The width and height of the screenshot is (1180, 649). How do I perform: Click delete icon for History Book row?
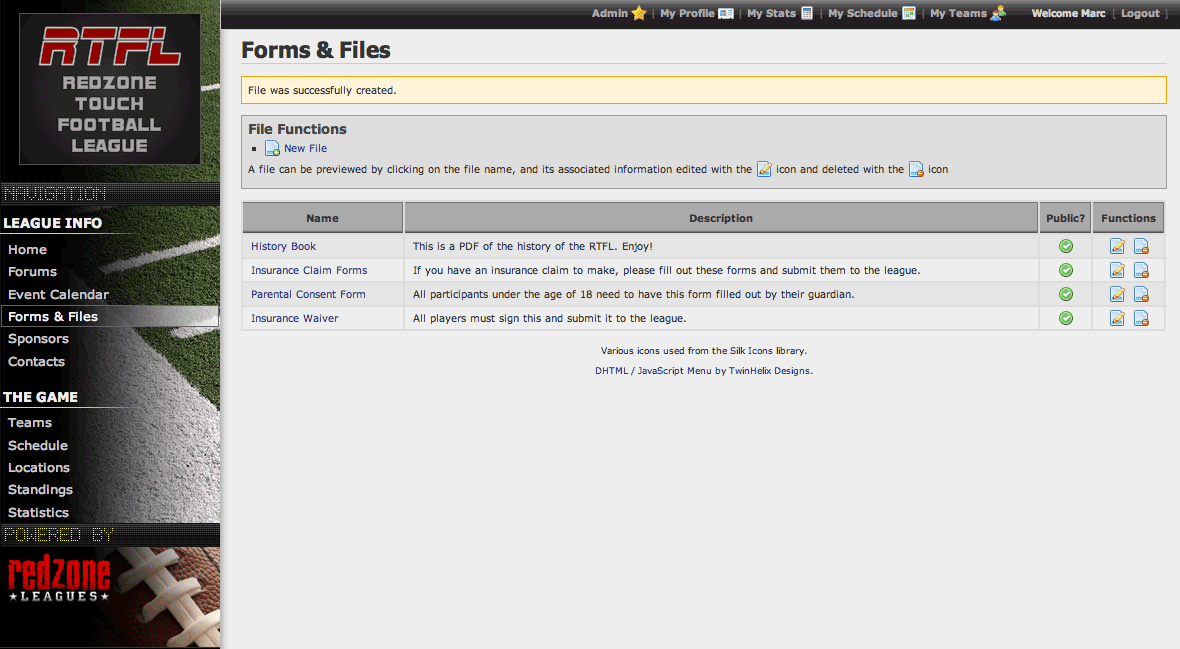click(x=1141, y=246)
